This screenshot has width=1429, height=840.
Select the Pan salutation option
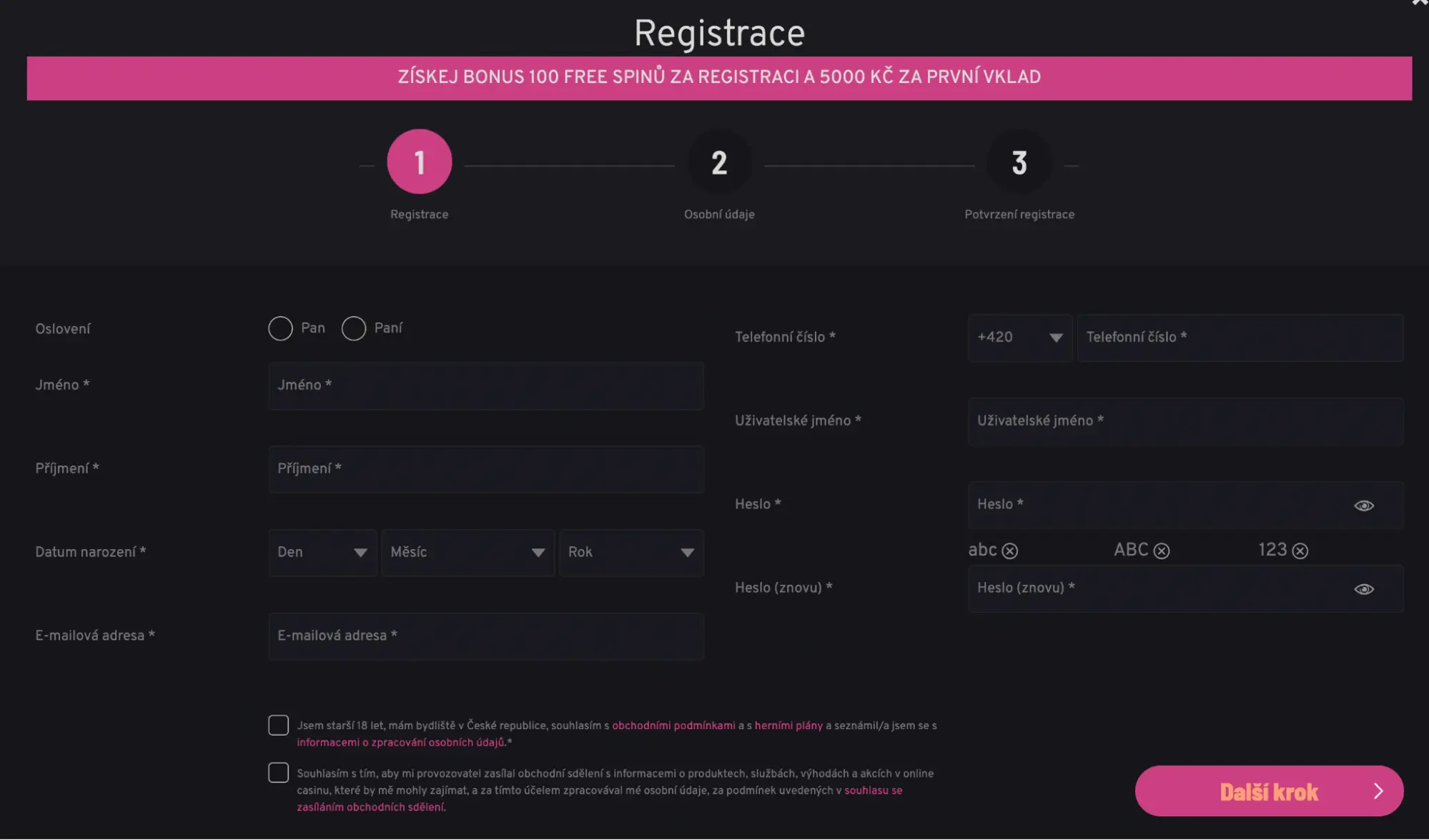tap(280, 328)
